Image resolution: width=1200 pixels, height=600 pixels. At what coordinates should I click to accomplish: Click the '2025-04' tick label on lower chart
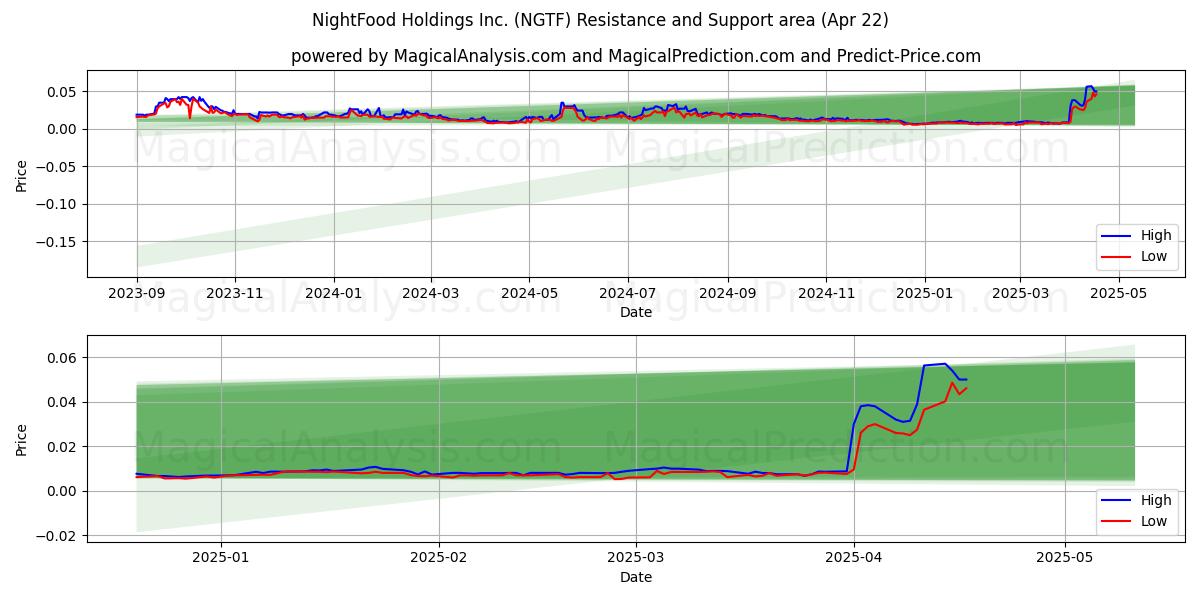(854, 559)
